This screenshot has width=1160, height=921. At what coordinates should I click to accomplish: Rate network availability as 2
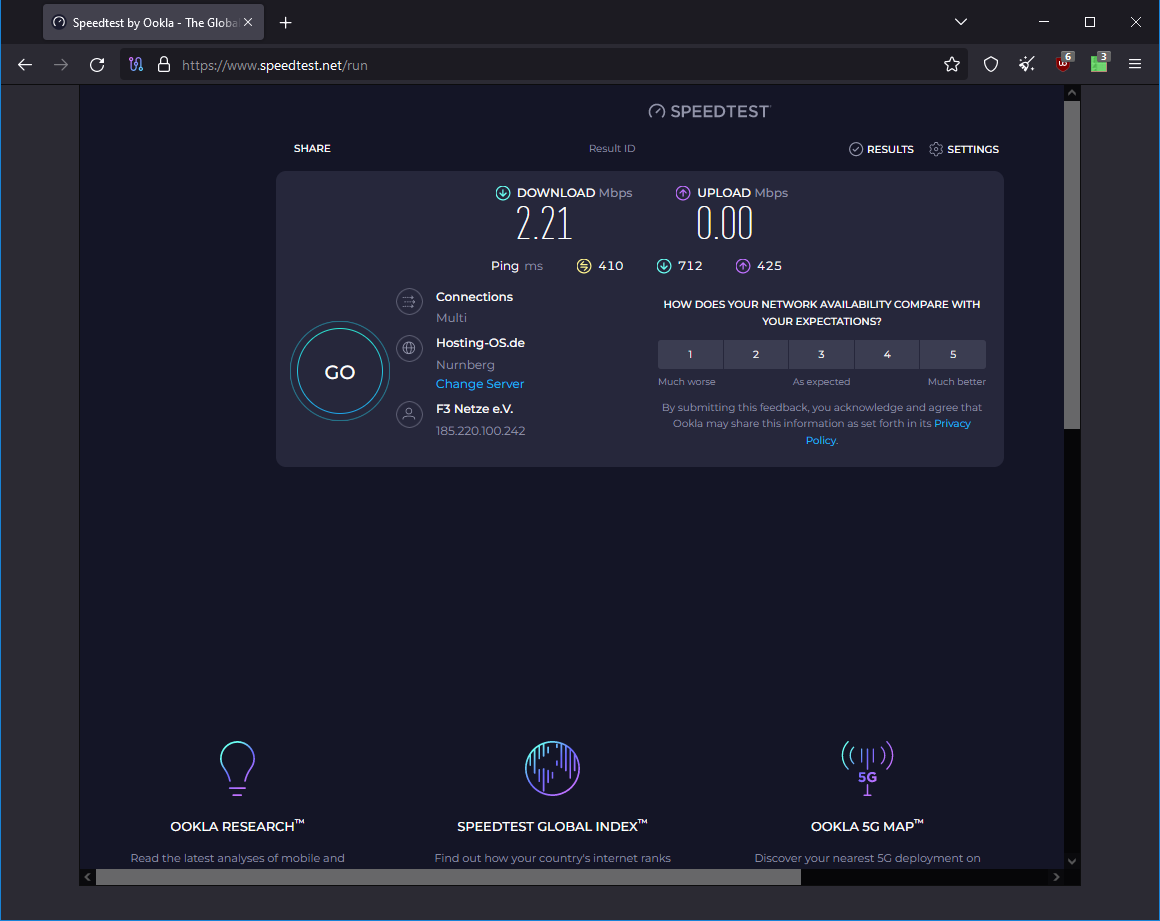pos(756,354)
